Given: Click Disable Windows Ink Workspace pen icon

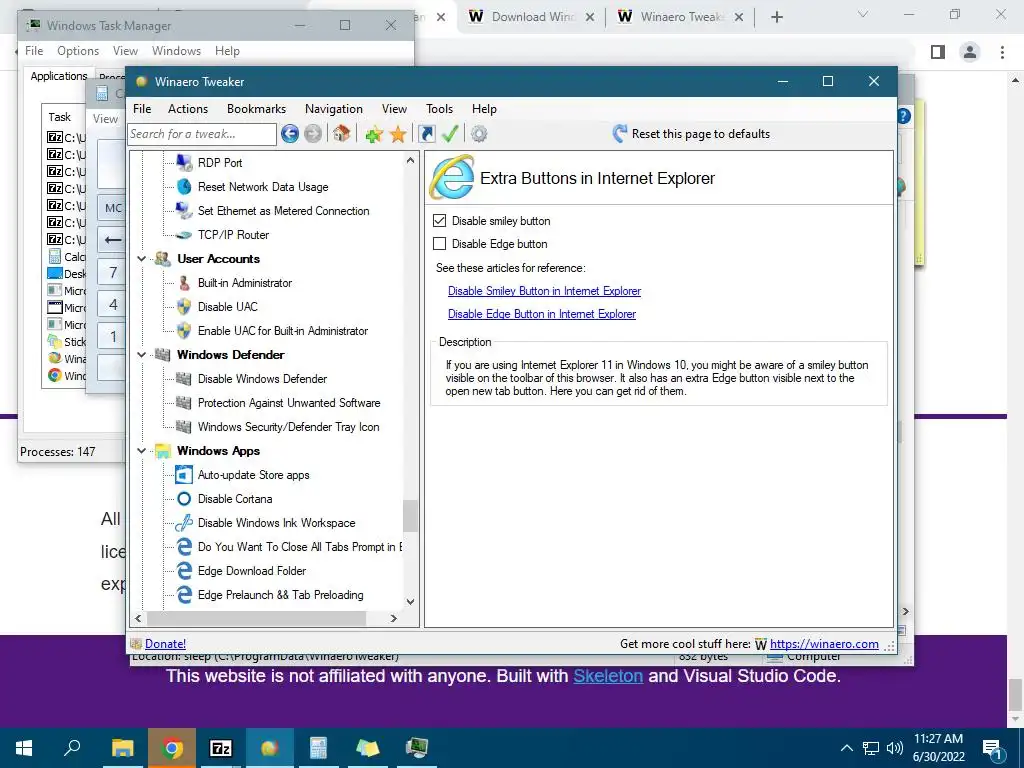Looking at the screenshot, I should tap(184, 522).
